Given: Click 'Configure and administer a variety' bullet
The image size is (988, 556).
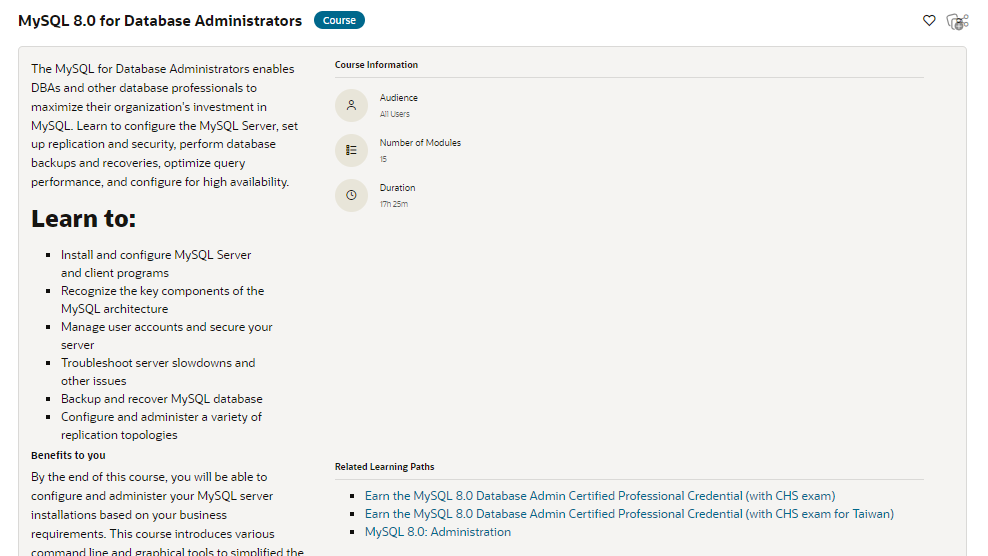Looking at the screenshot, I should [161, 426].
